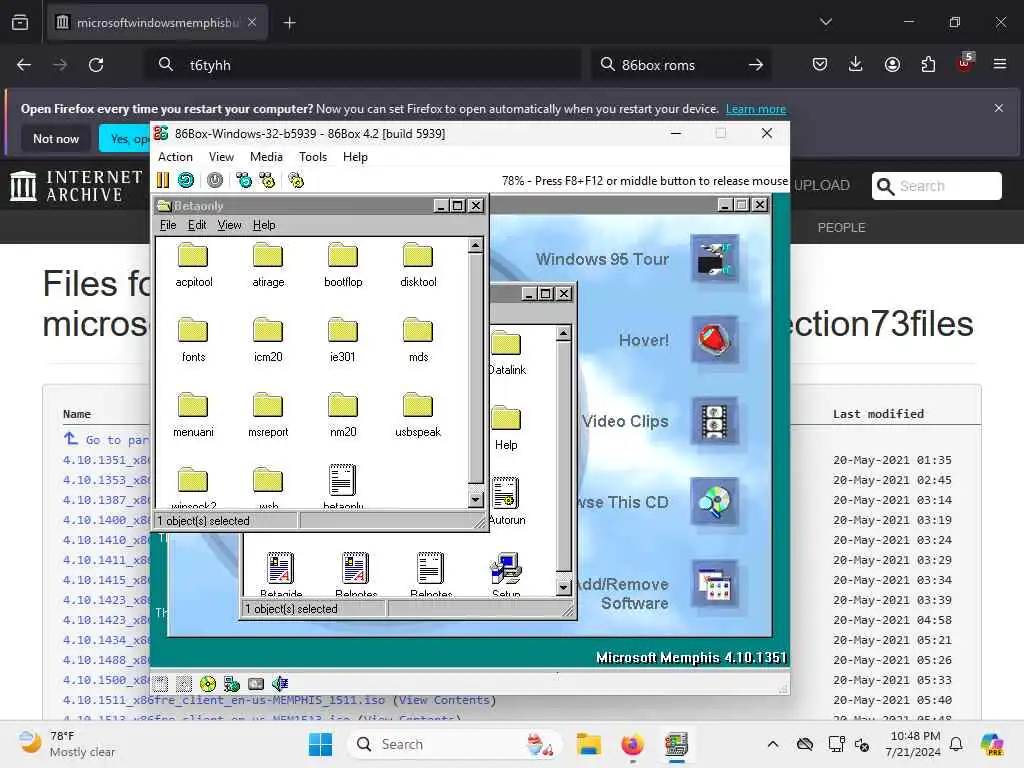Select the menuani folder

tap(193, 415)
